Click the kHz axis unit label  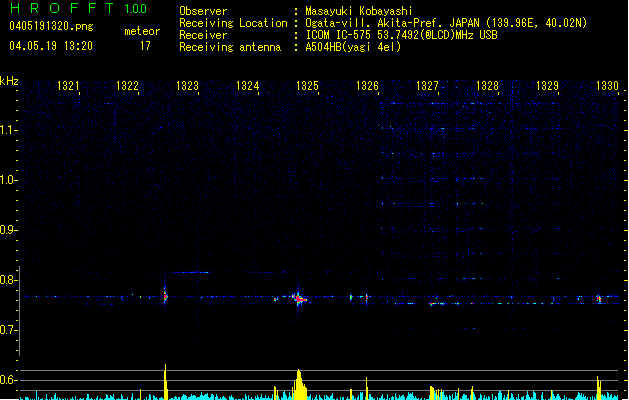pyautogui.click(x=9, y=81)
